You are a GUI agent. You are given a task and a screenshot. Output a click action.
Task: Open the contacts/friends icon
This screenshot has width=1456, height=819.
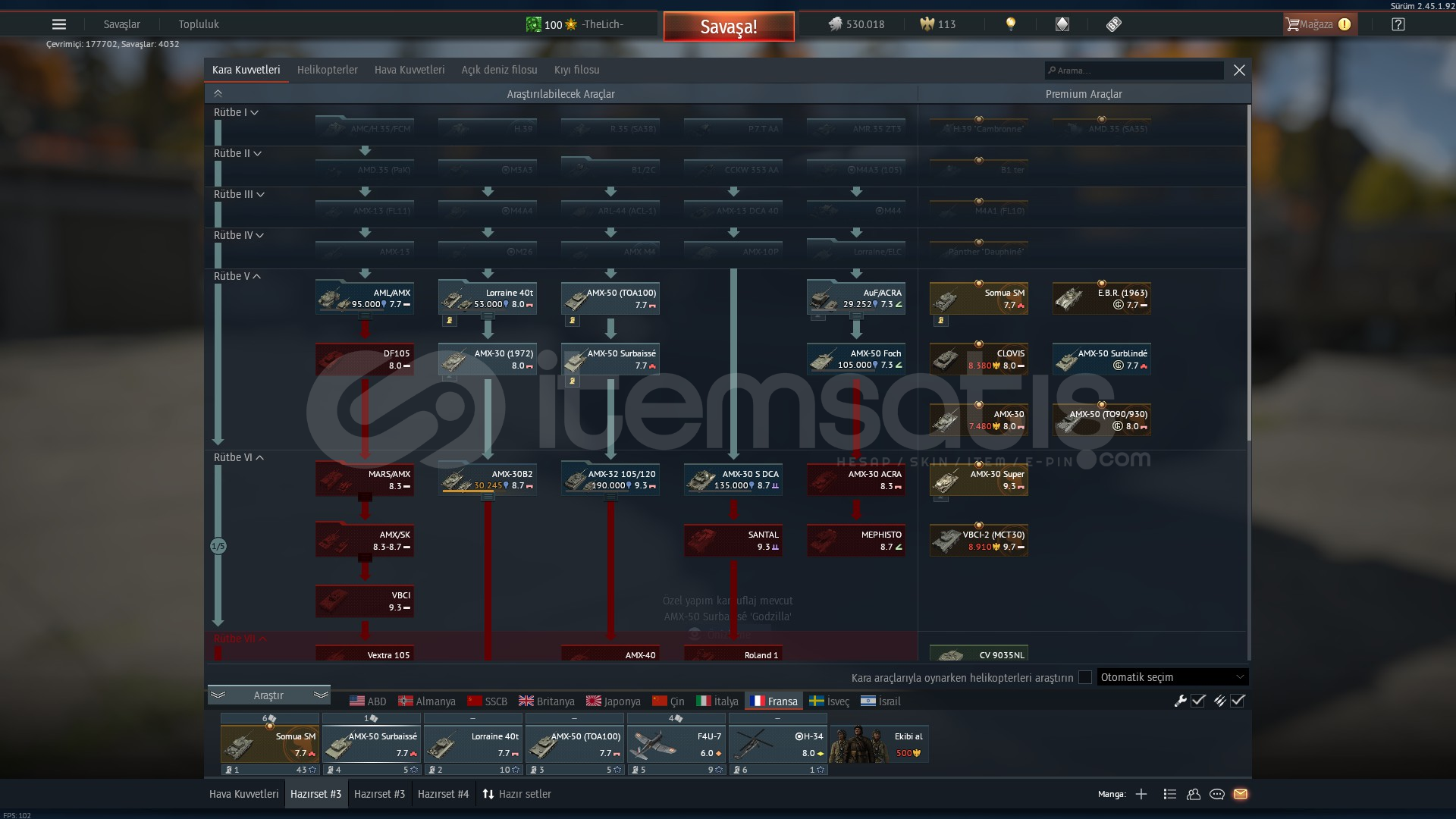(x=1194, y=794)
